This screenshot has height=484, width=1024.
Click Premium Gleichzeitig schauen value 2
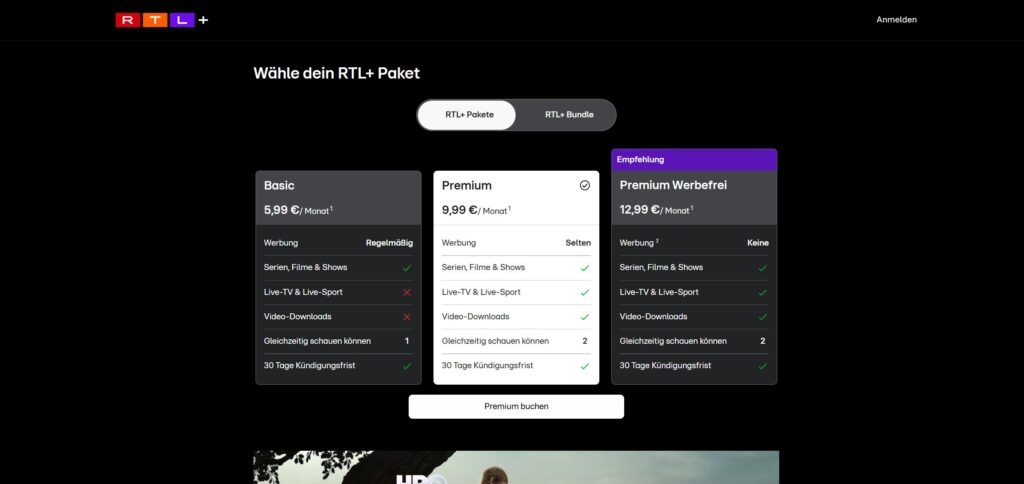pyautogui.click(x=584, y=341)
